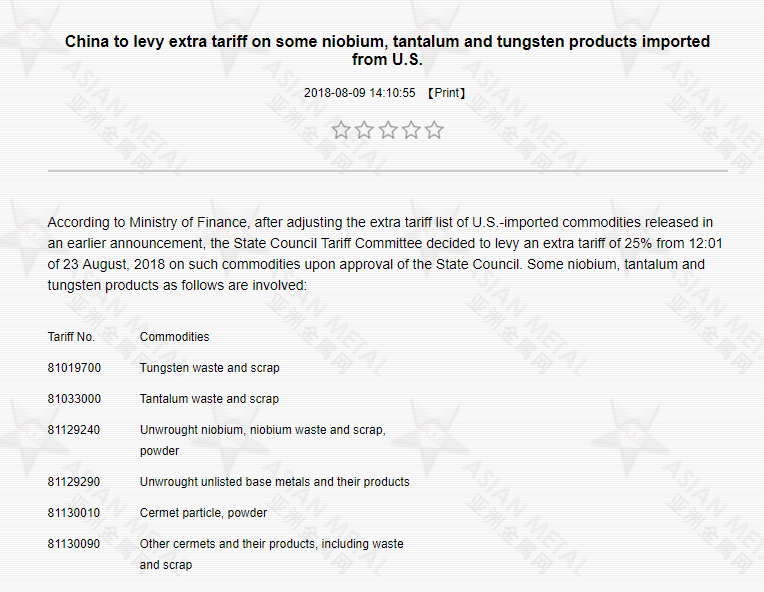Give a three-star rating
This screenshot has height=592, width=764.
coord(388,130)
